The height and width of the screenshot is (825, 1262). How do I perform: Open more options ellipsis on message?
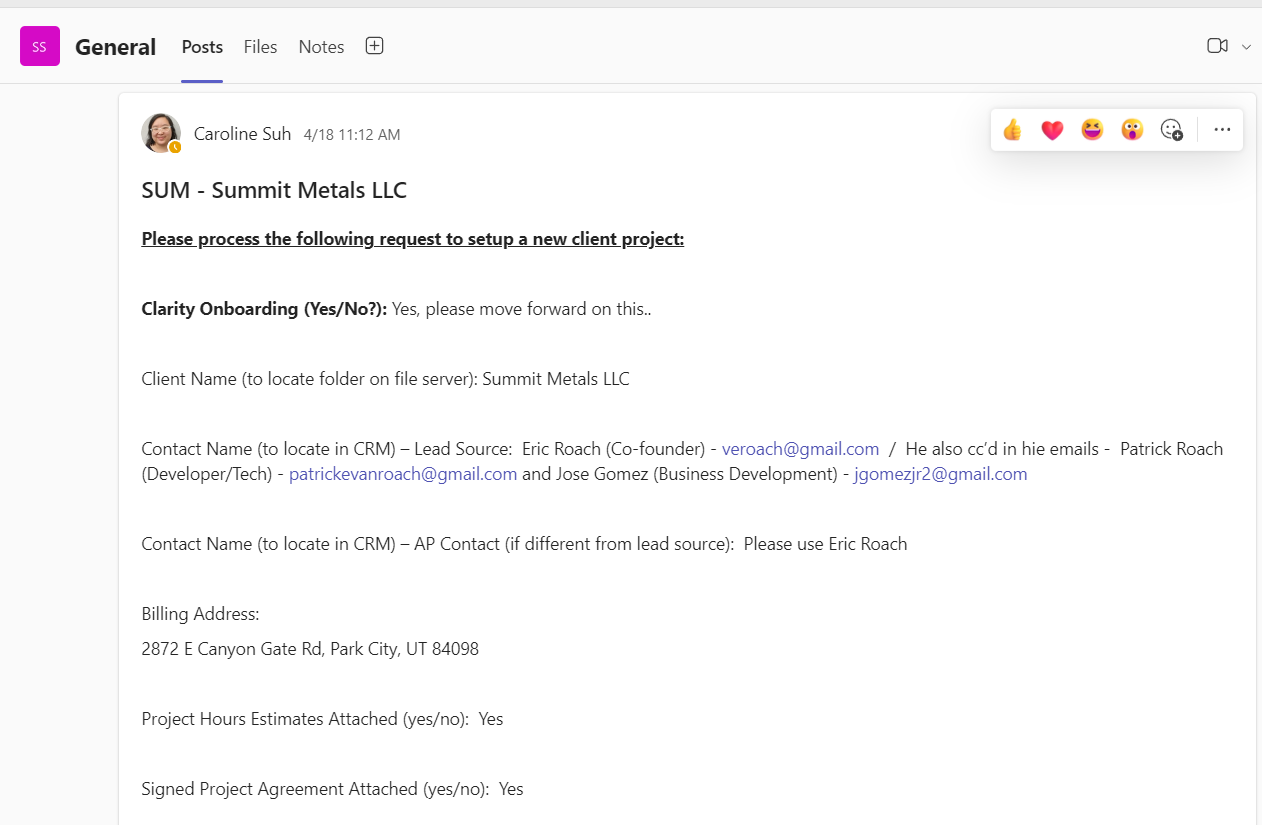click(1222, 130)
